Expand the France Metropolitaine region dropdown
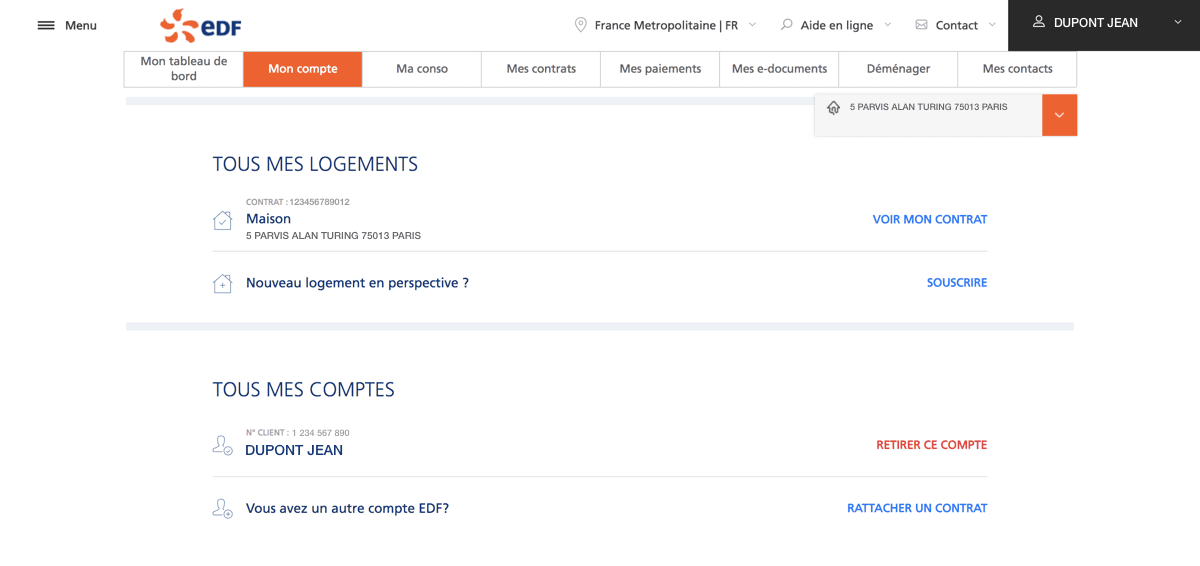1200x566 pixels. click(x=752, y=25)
